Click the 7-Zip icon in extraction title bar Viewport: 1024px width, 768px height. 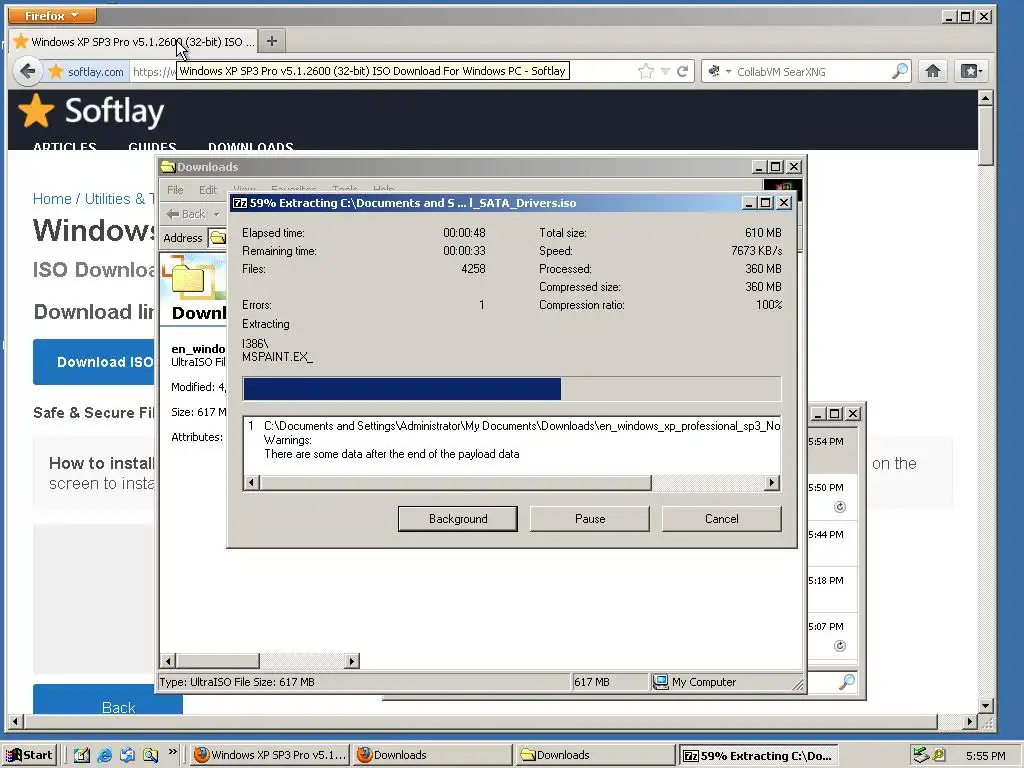(x=240, y=203)
